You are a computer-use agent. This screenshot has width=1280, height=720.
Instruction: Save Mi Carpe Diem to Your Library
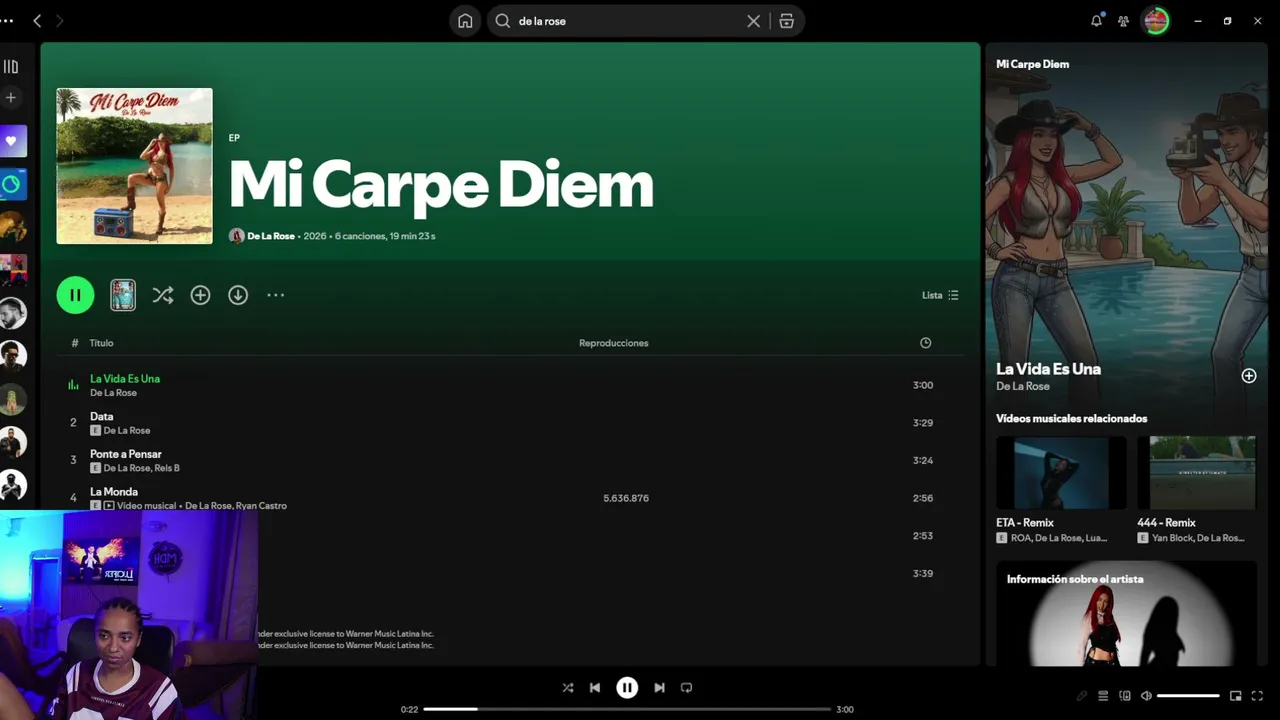200,295
